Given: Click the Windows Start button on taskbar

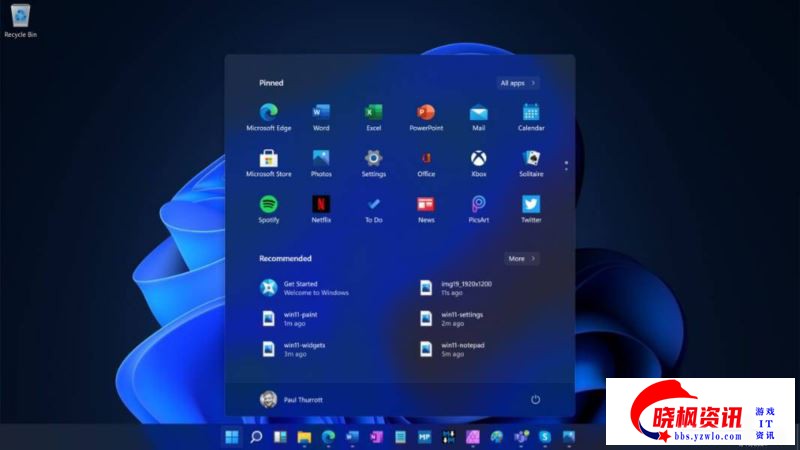Looking at the screenshot, I should [232, 437].
